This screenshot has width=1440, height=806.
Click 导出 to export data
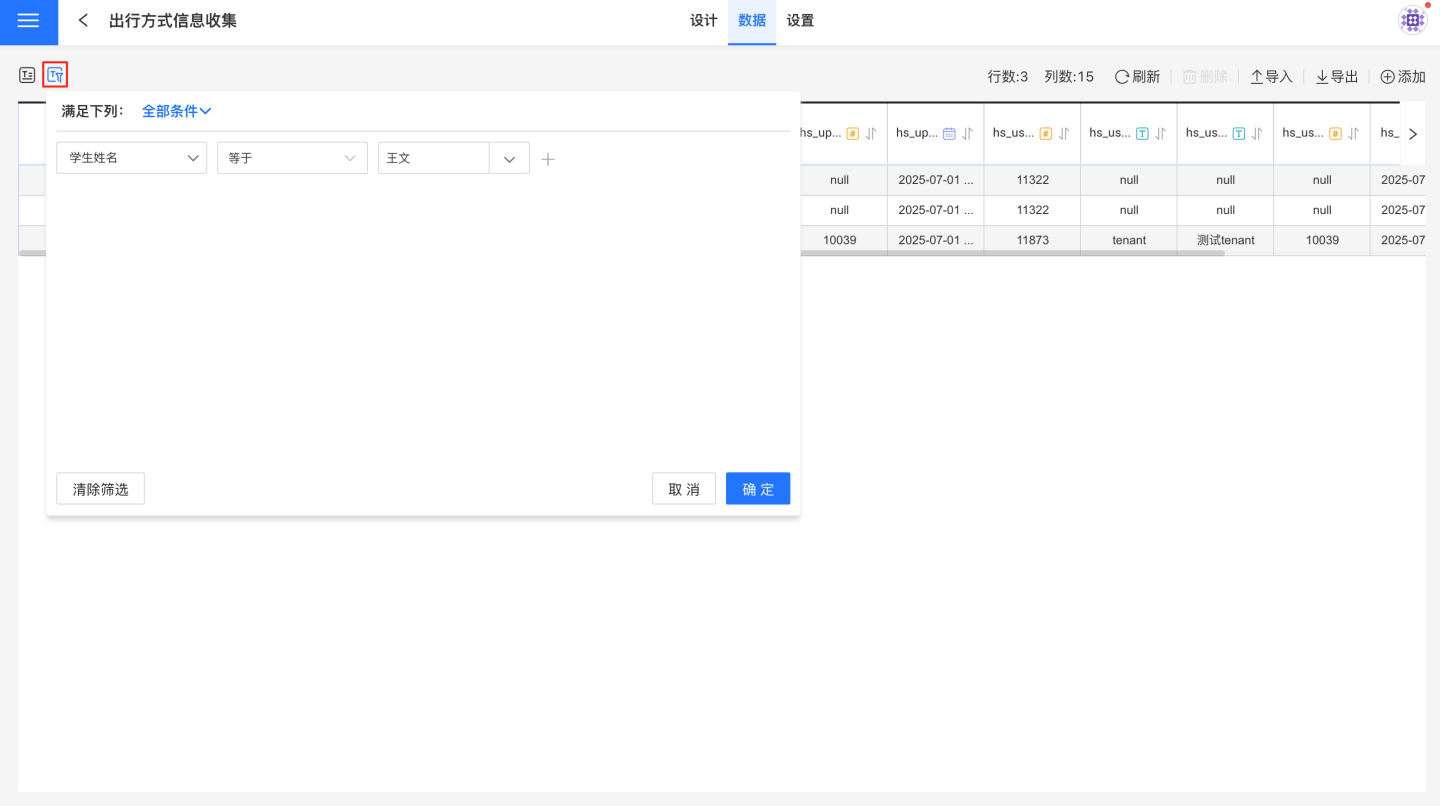click(1336, 77)
